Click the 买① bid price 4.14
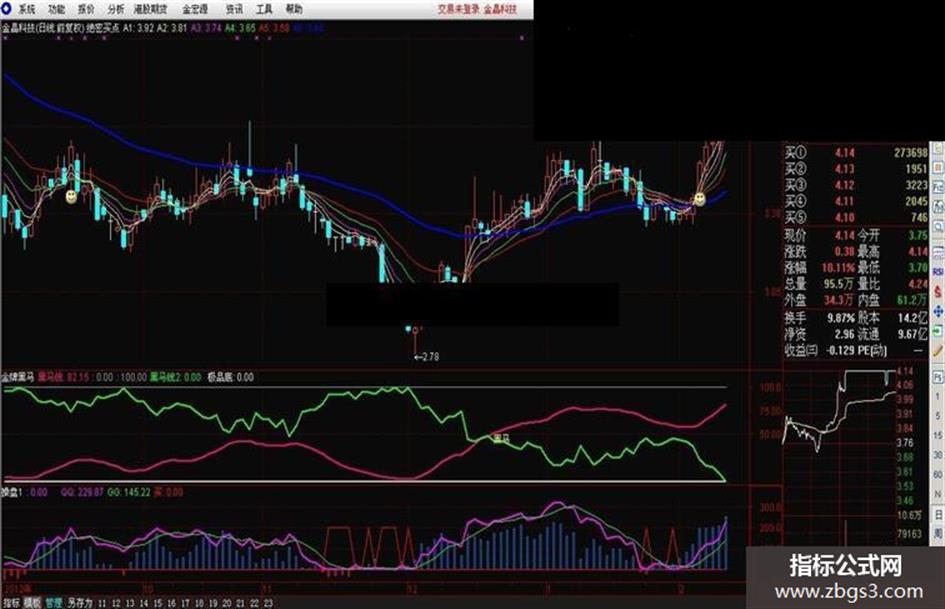The width and height of the screenshot is (945, 609). [844, 153]
